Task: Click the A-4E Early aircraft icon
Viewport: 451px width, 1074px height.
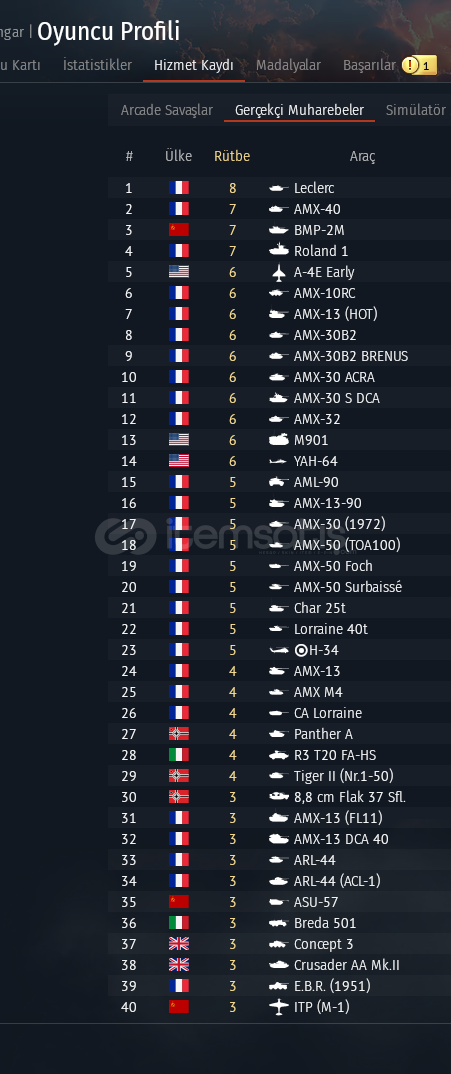Action: (278, 273)
